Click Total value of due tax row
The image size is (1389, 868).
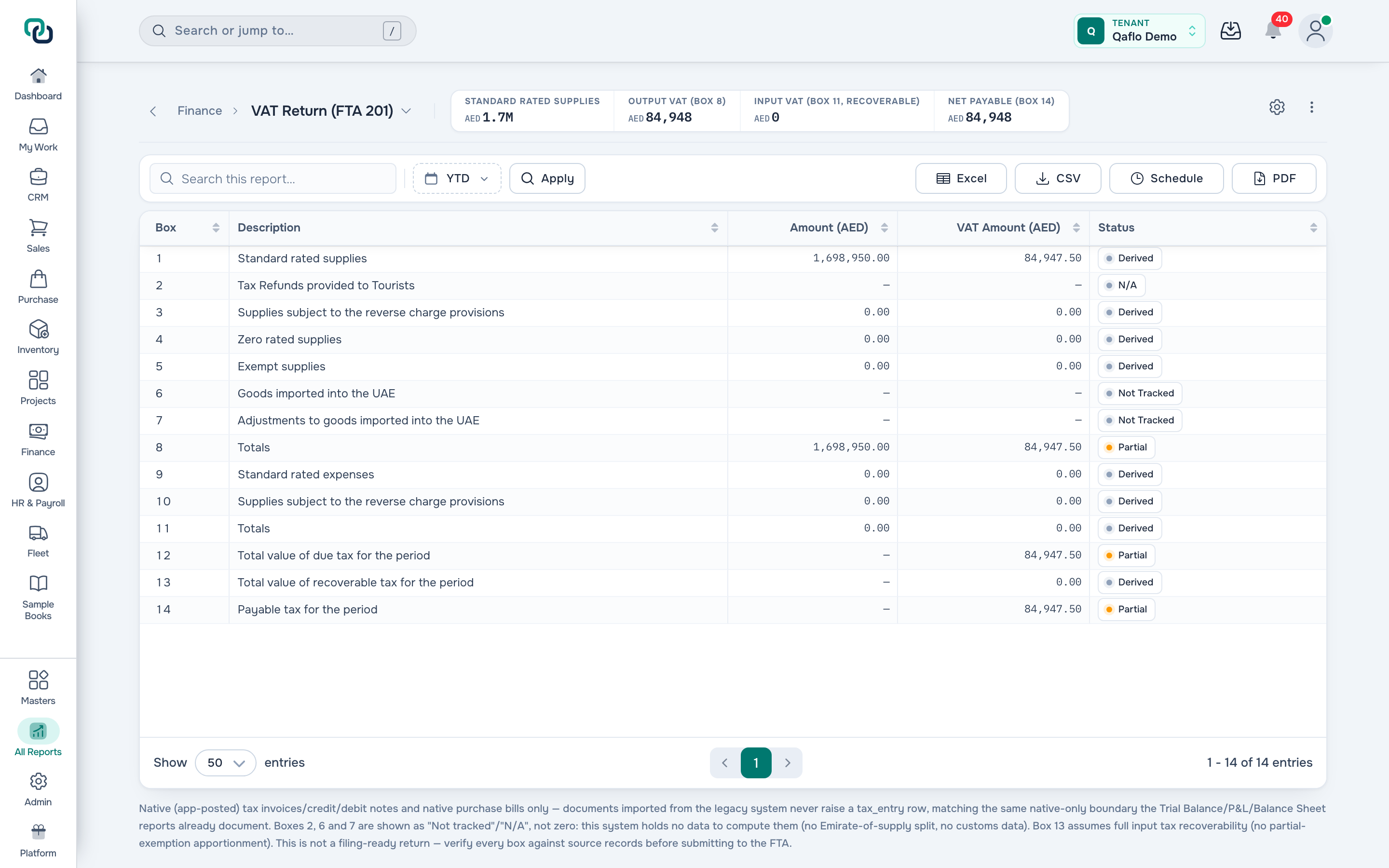pyautogui.click(x=733, y=555)
